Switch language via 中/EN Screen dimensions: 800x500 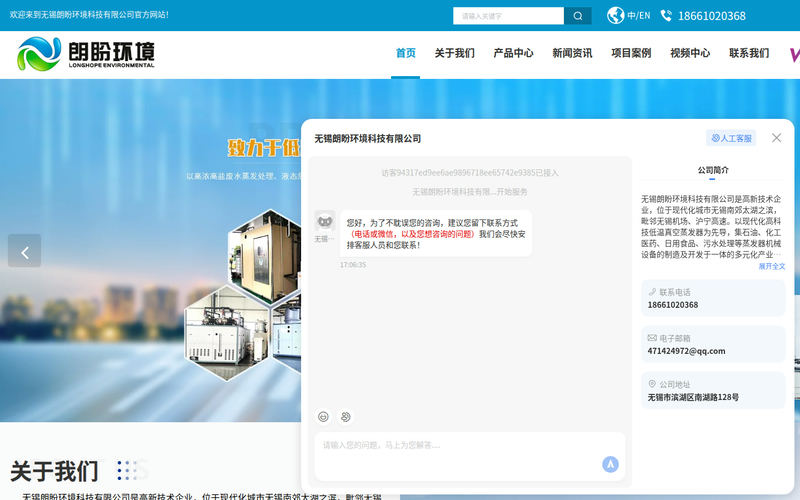[x=639, y=16]
